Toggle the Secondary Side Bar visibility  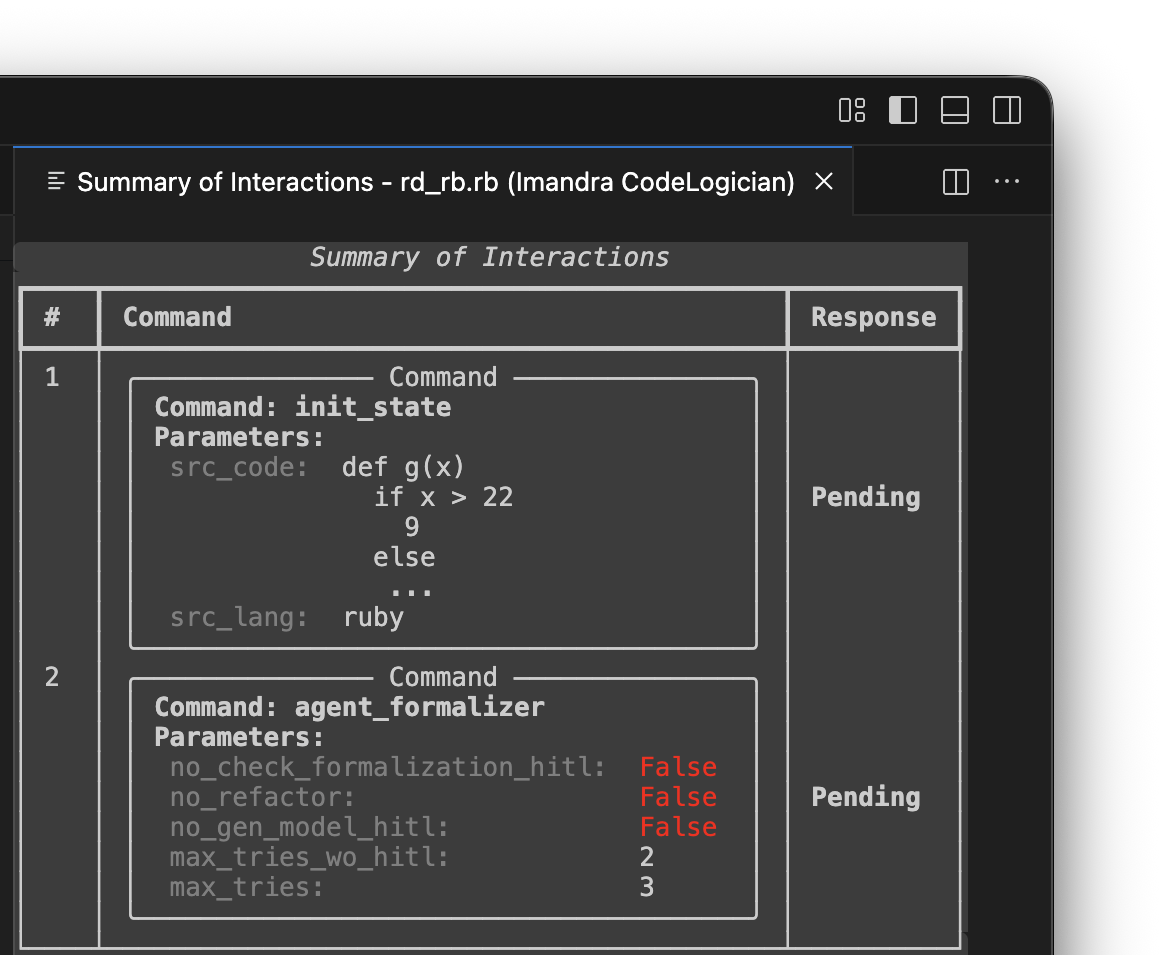(x=1006, y=111)
